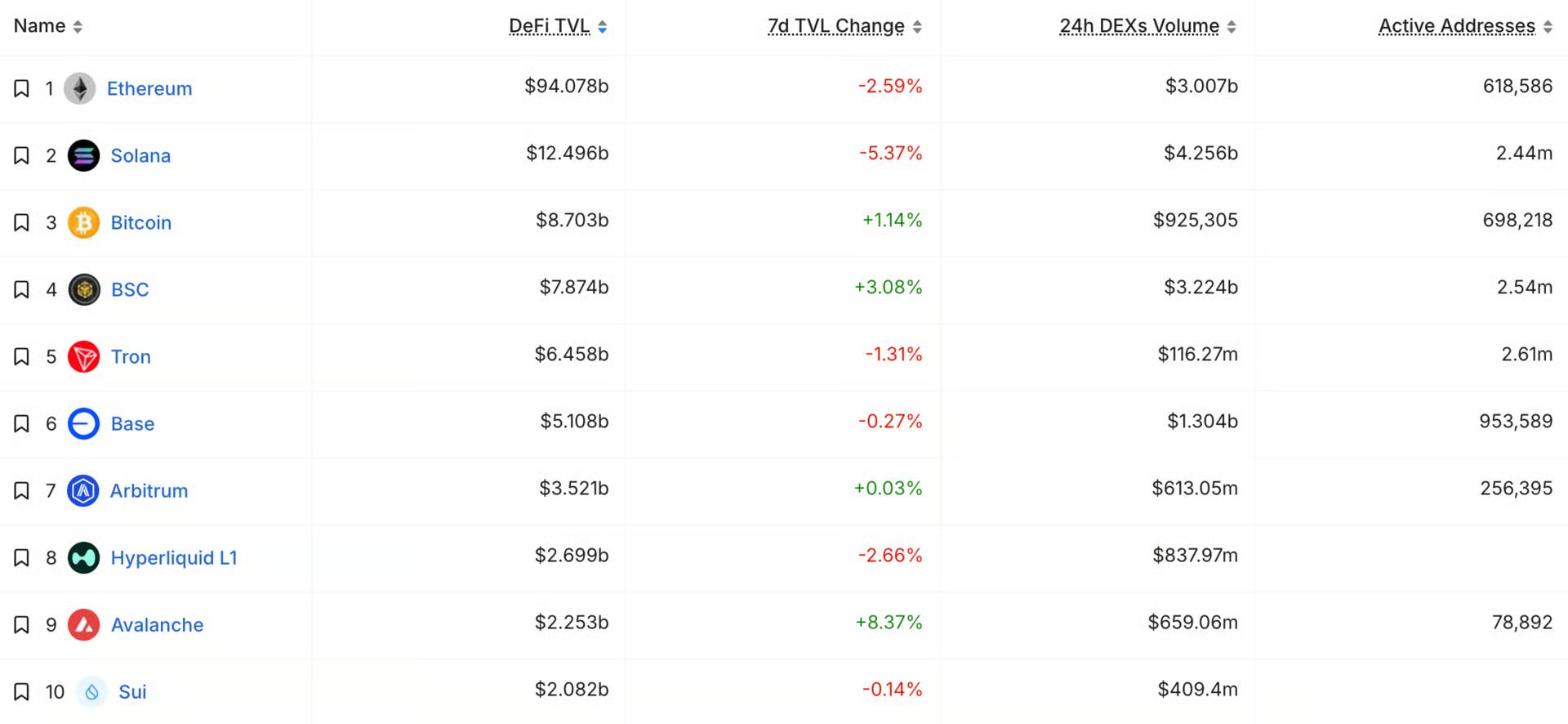Click Solana's $12.496b TVL value
Image resolution: width=1568 pixels, height=724 pixels.
point(568,153)
